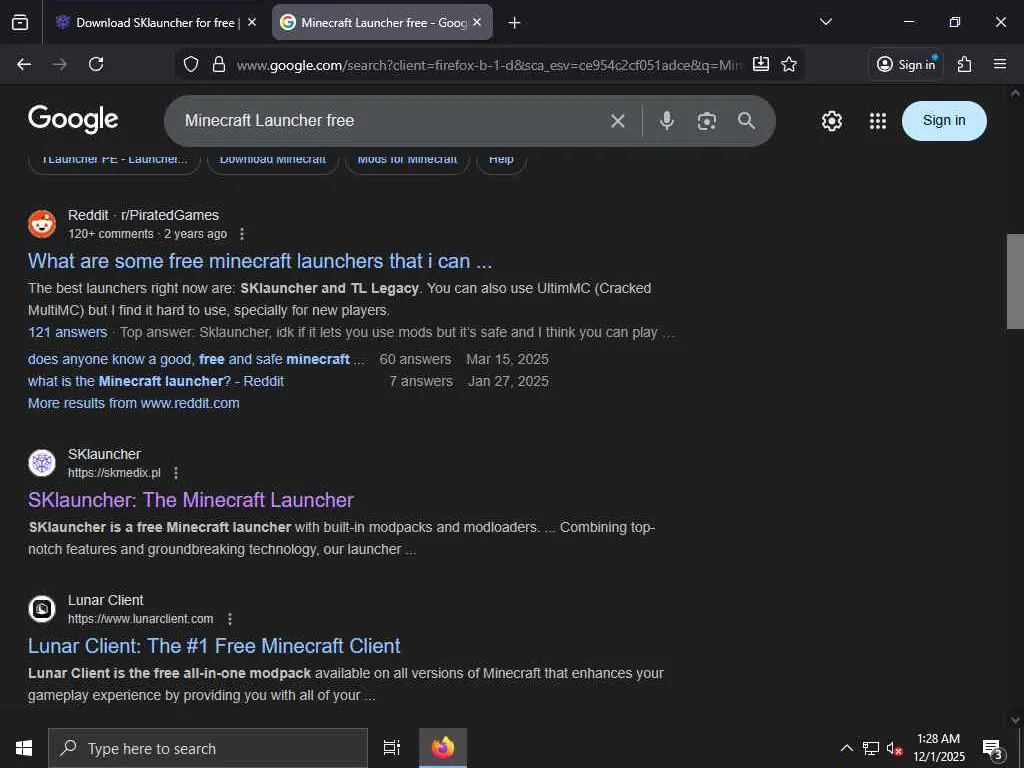This screenshot has width=1024, height=768.
Task: Open 'what is the Minecraft launcher? - Reddit'
Action: [155, 381]
